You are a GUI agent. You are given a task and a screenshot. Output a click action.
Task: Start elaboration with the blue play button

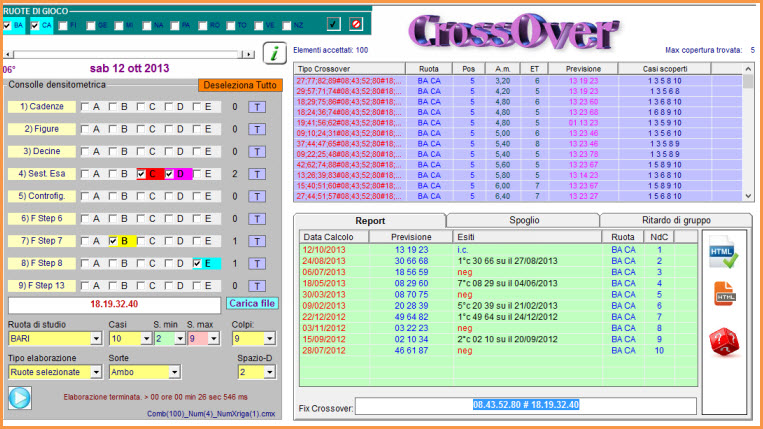20,398
